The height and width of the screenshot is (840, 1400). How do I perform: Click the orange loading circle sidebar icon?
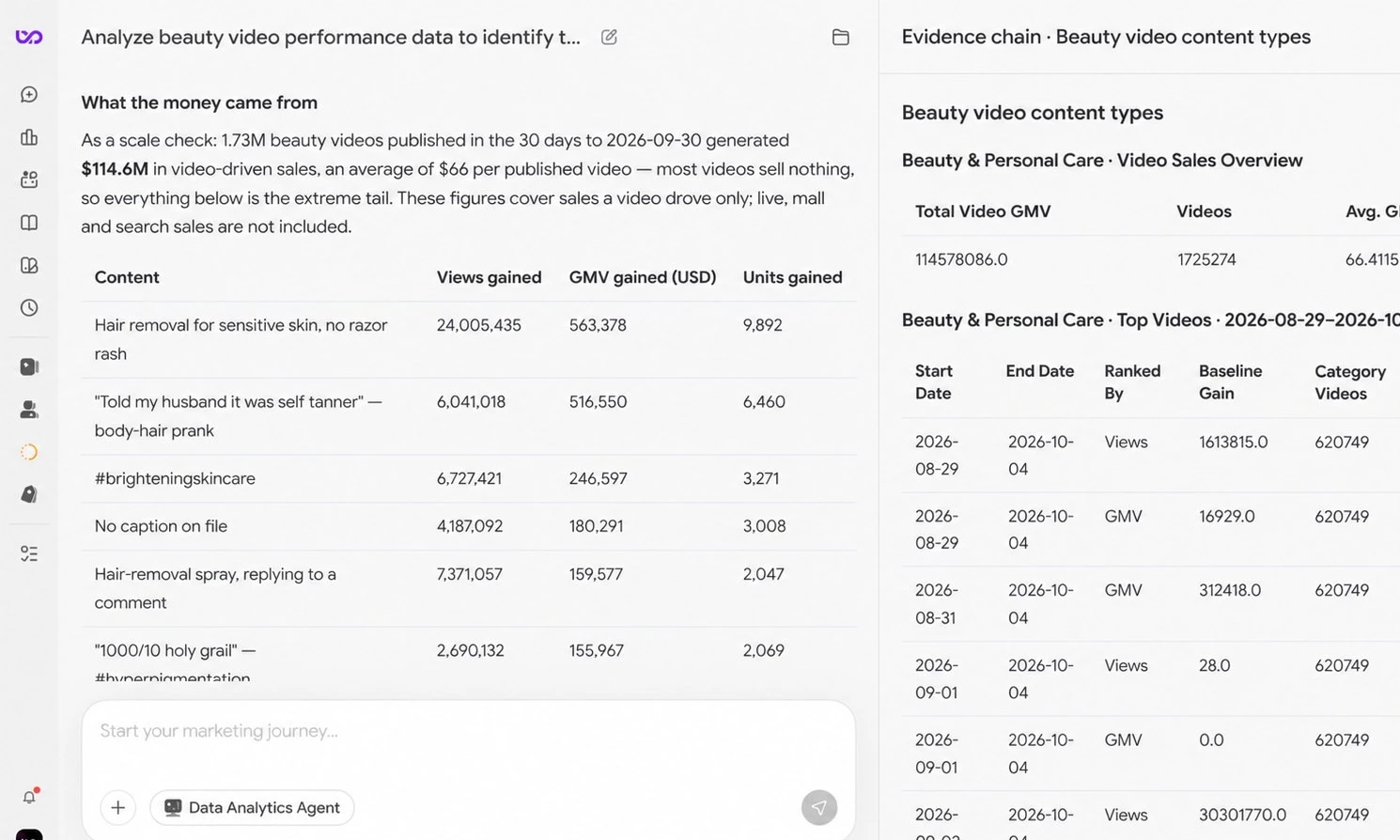(29, 452)
